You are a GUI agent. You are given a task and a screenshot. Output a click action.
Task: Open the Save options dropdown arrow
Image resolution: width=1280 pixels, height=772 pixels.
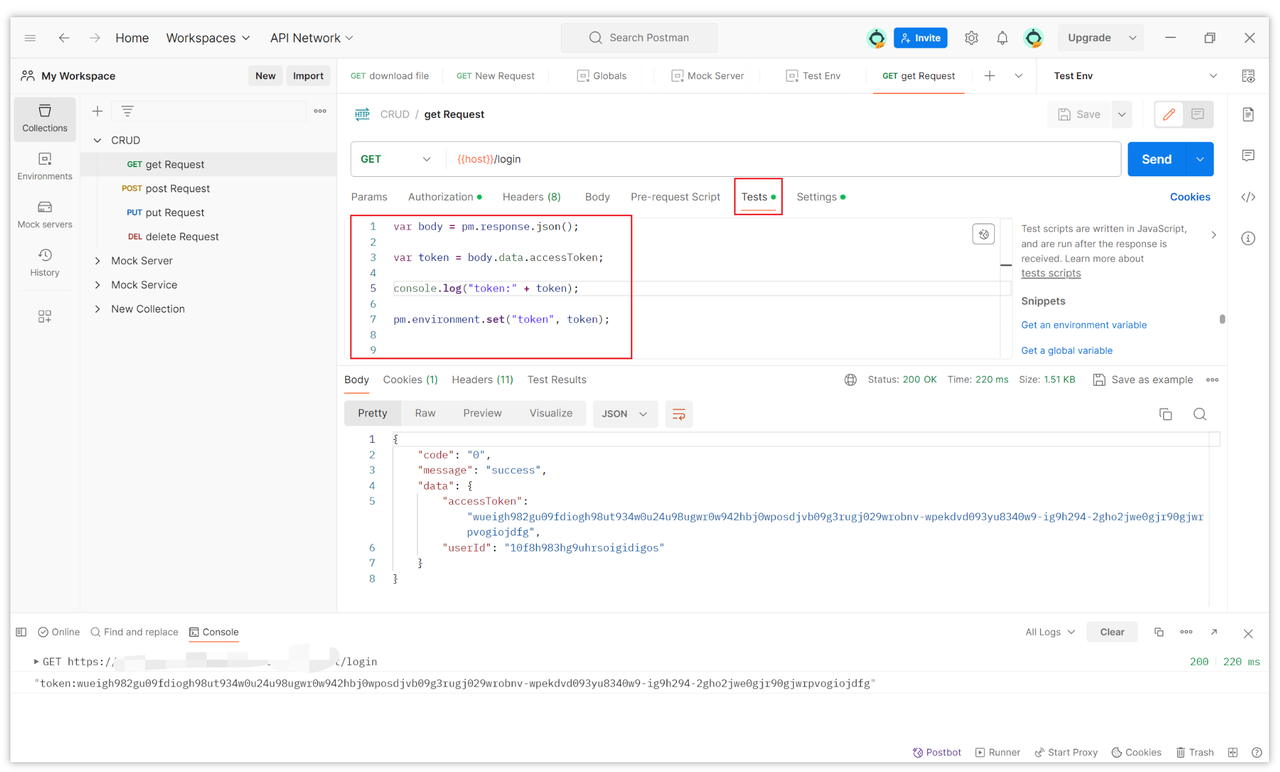click(x=1122, y=114)
